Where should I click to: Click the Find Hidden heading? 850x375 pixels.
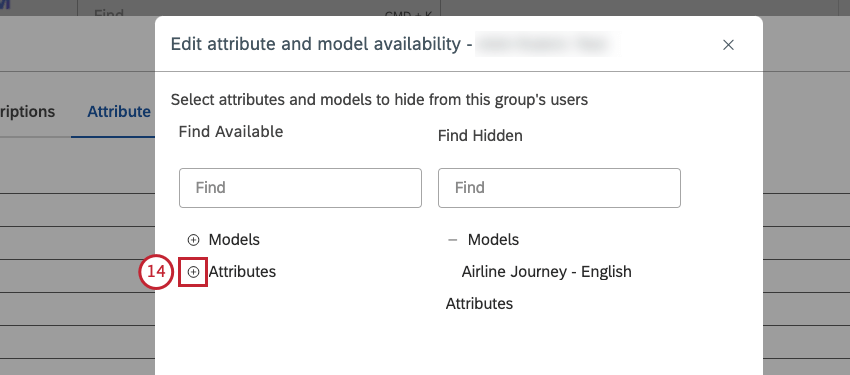click(x=480, y=135)
